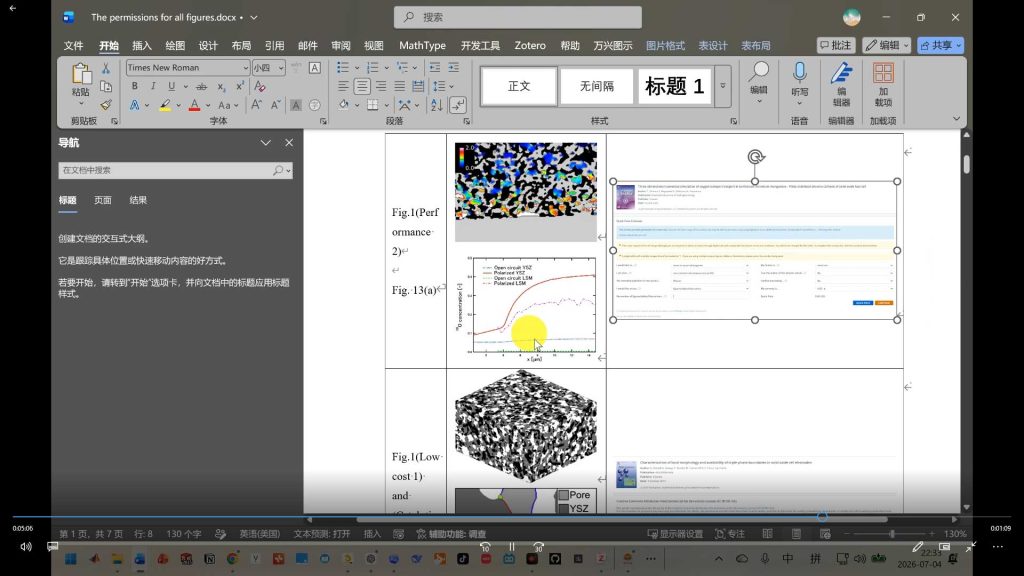Image resolution: width=1024 pixels, height=576 pixels.
Task: Apply the 标题 1 style
Action: (675, 86)
